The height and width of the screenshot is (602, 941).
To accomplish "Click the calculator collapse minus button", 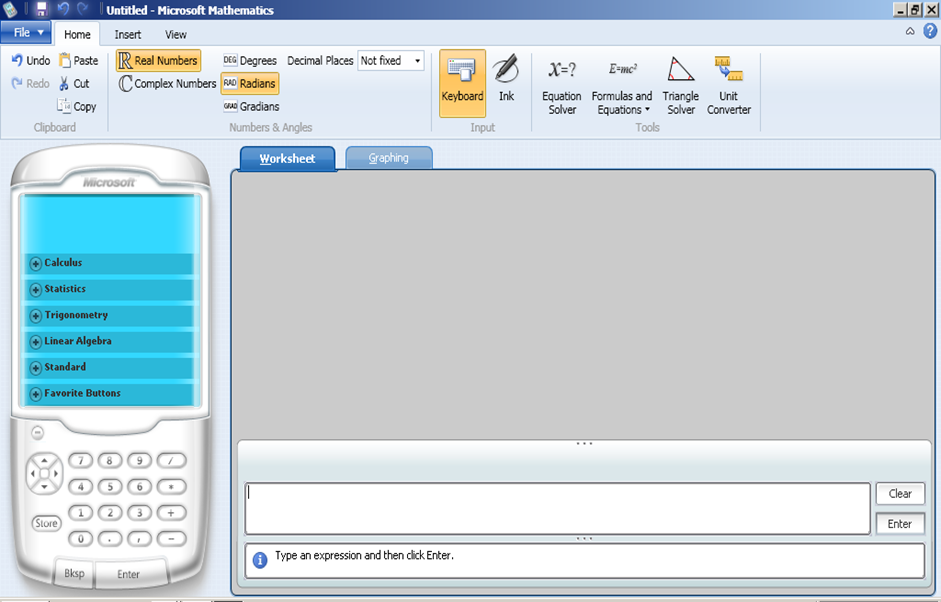I will pyautogui.click(x=38, y=432).
